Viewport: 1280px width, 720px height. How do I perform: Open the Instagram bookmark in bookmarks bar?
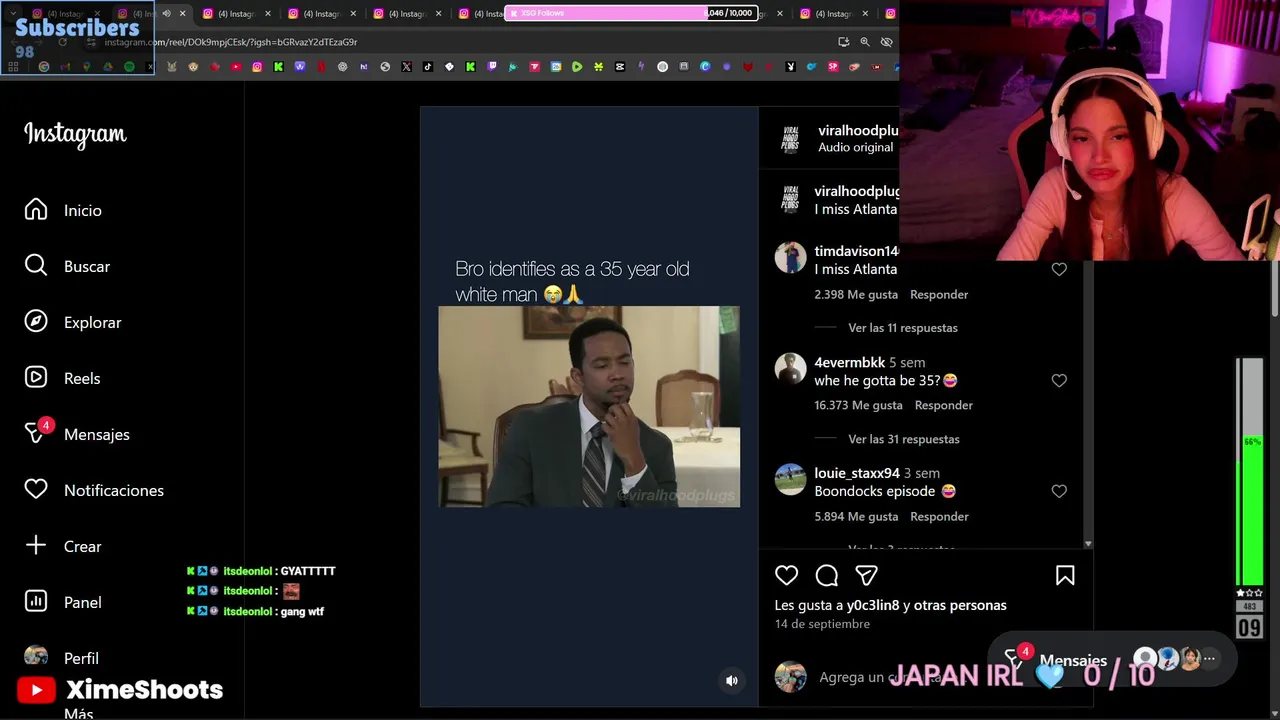tap(257, 67)
